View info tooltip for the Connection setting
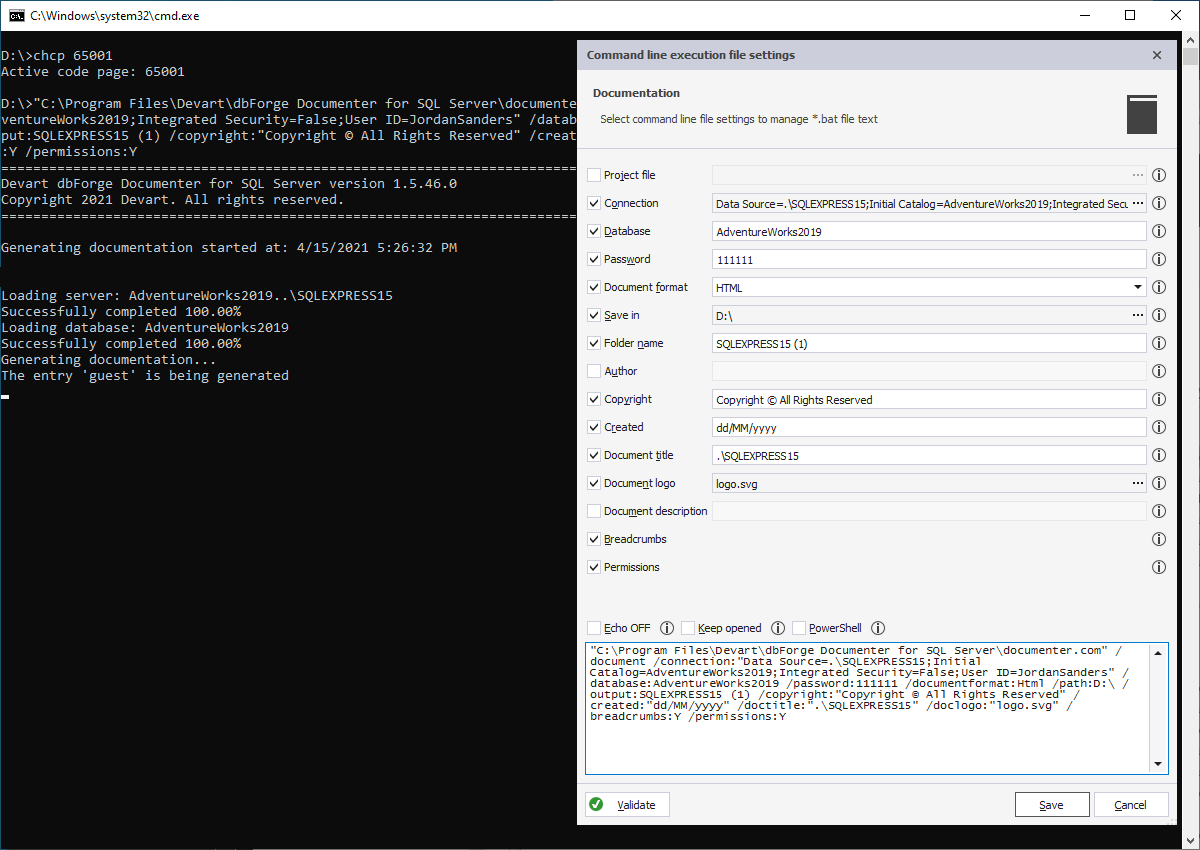The image size is (1200, 850). point(1159,203)
